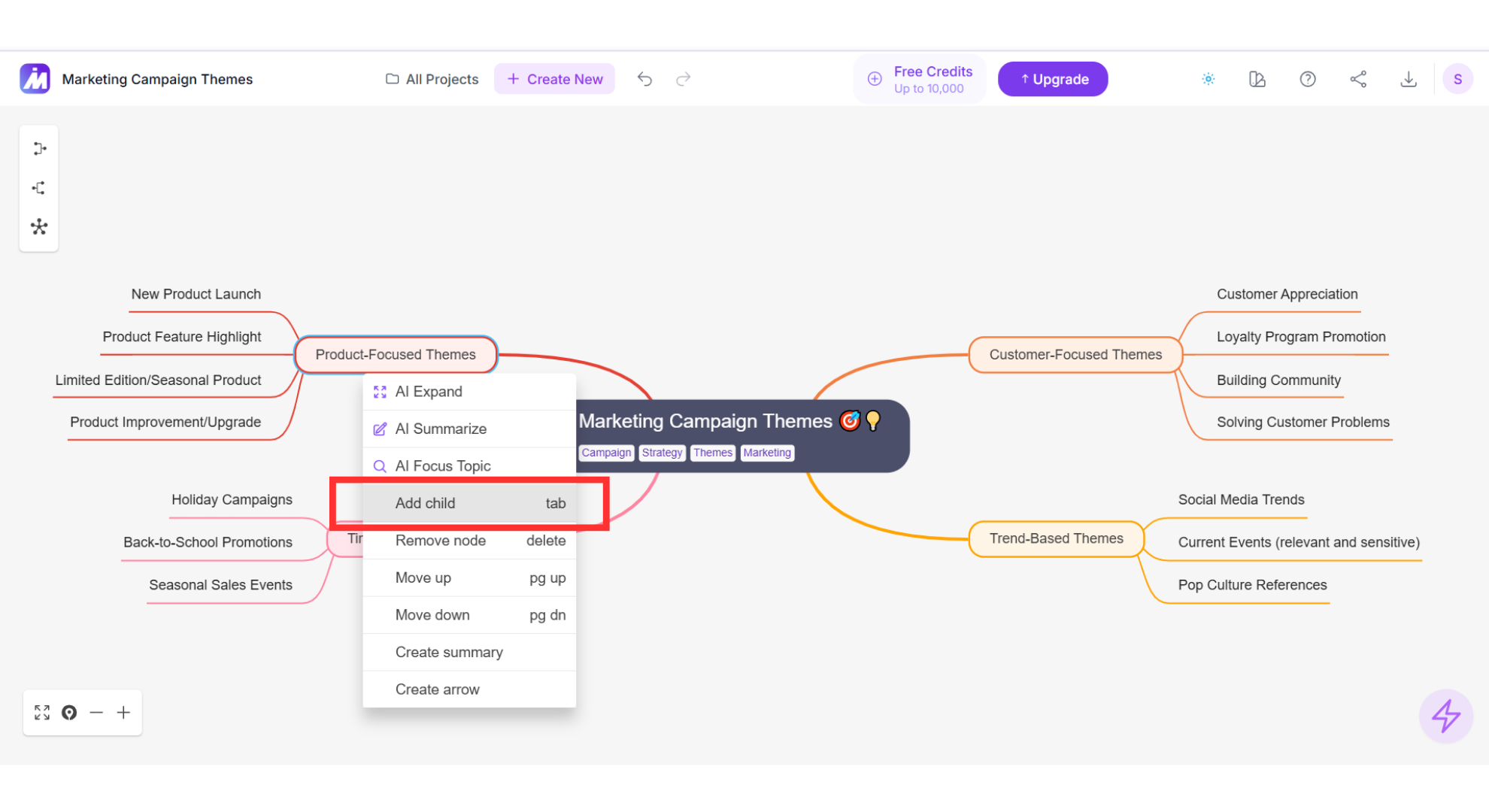Select Add child menu item

(469, 503)
